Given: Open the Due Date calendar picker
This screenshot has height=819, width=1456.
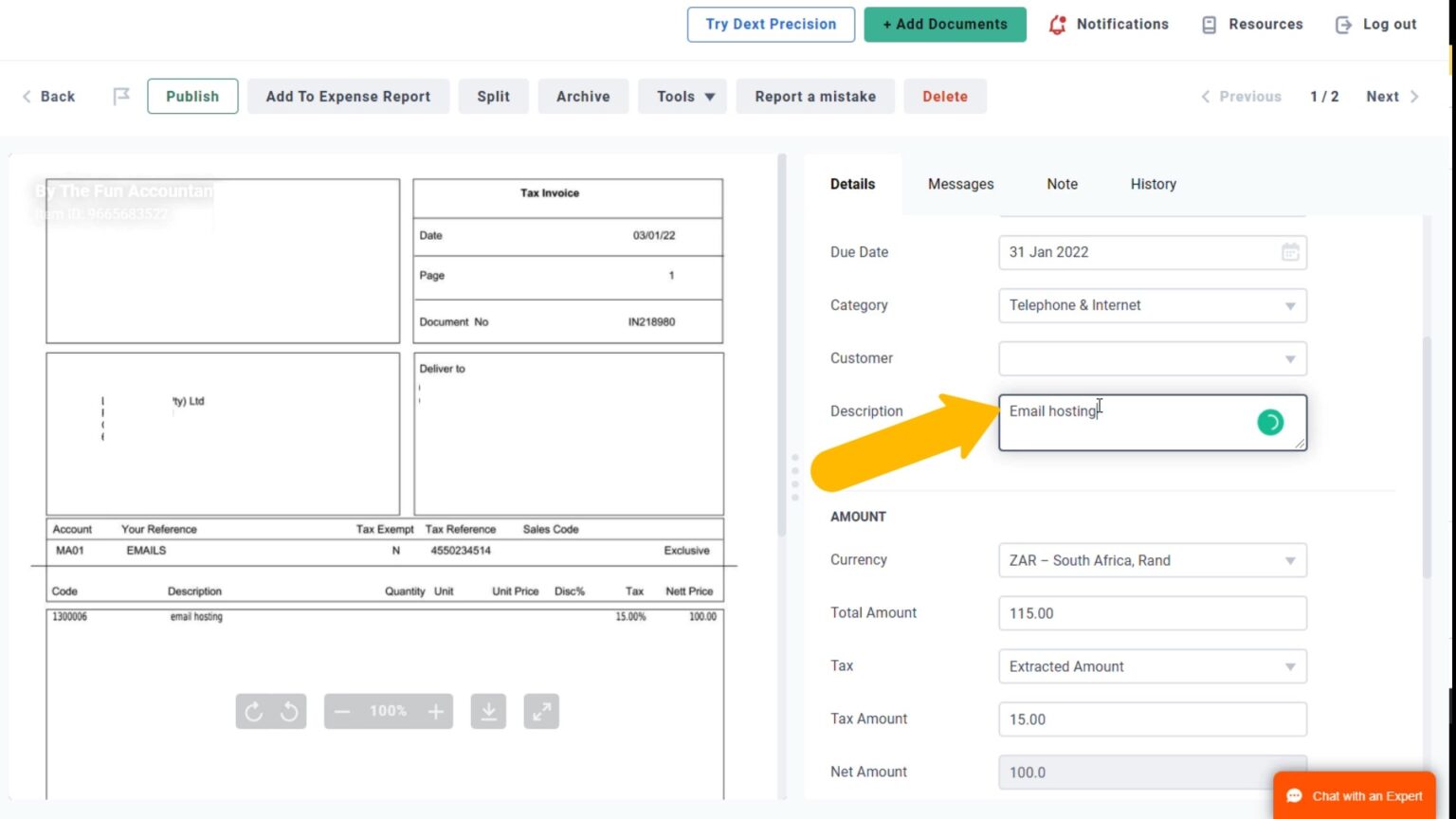Looking at the screenshot, I should (x=1290, y=252).
